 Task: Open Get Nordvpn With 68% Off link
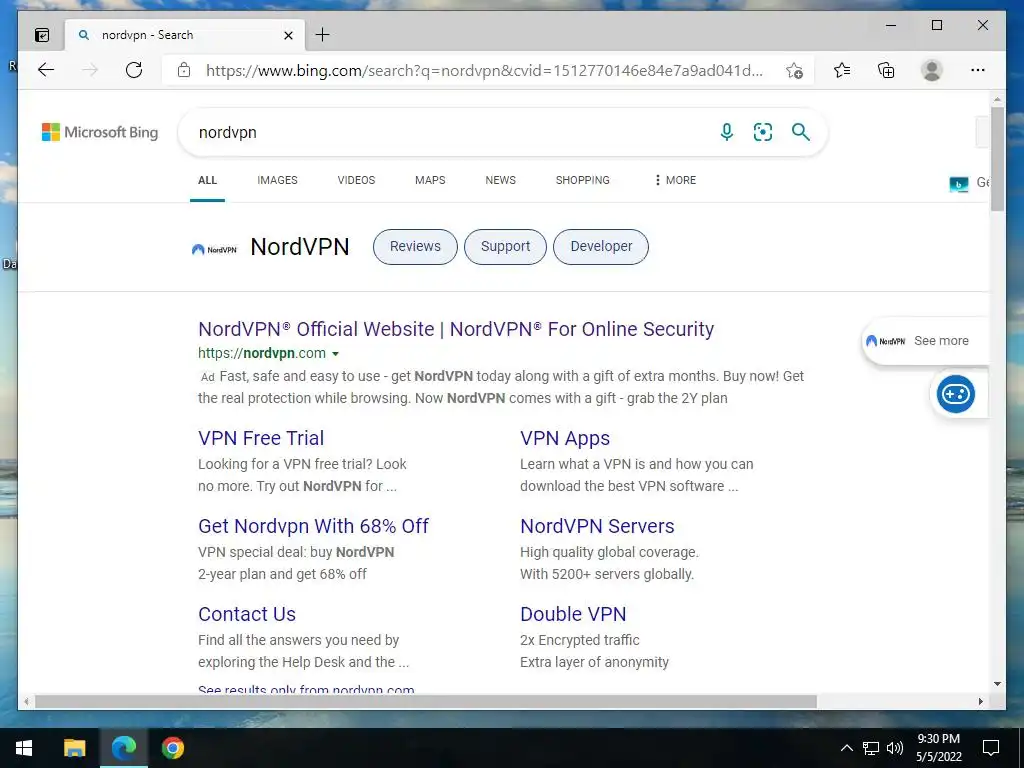313,526
